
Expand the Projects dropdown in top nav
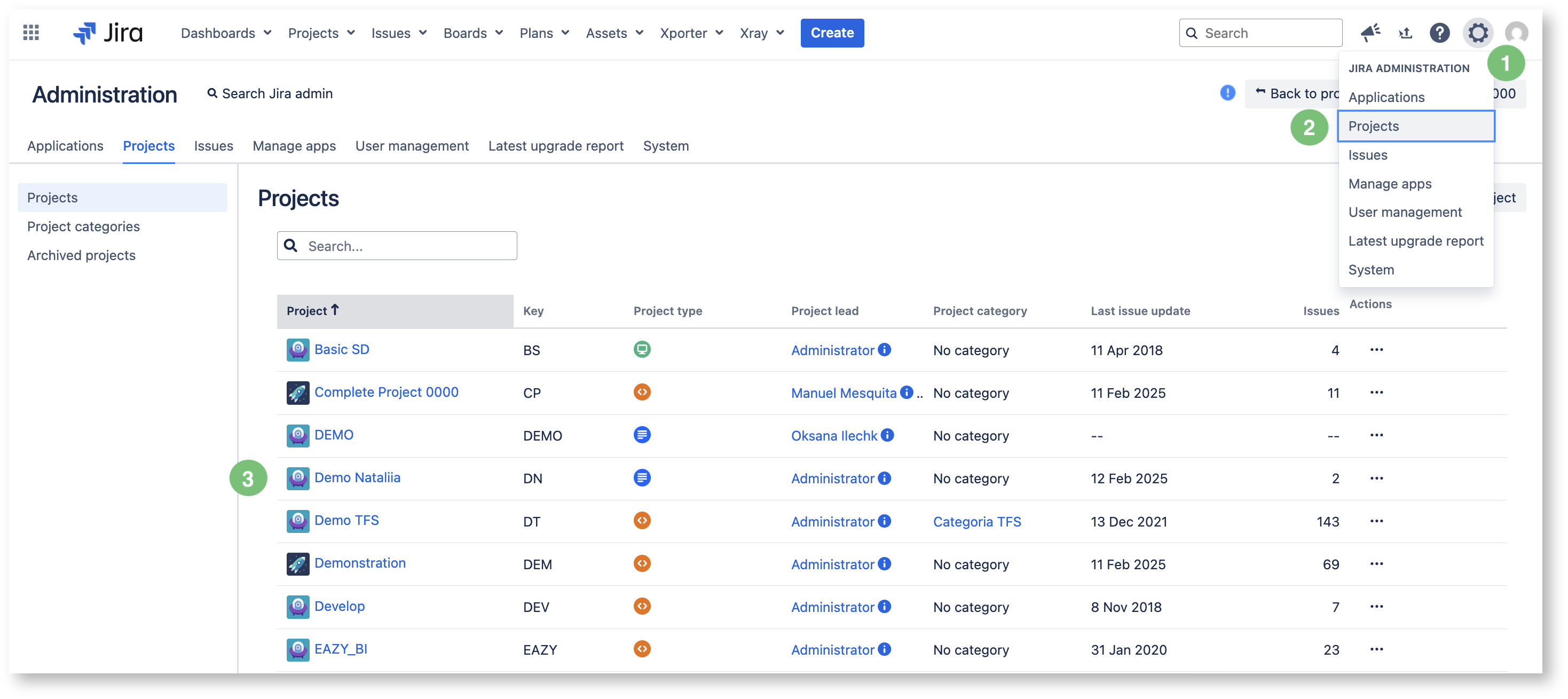pyautogui.click(x=321, y=33)
